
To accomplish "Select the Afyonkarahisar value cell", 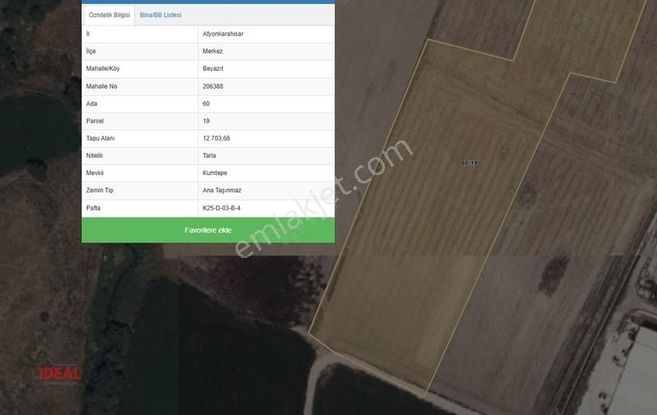I will [223, 34].
